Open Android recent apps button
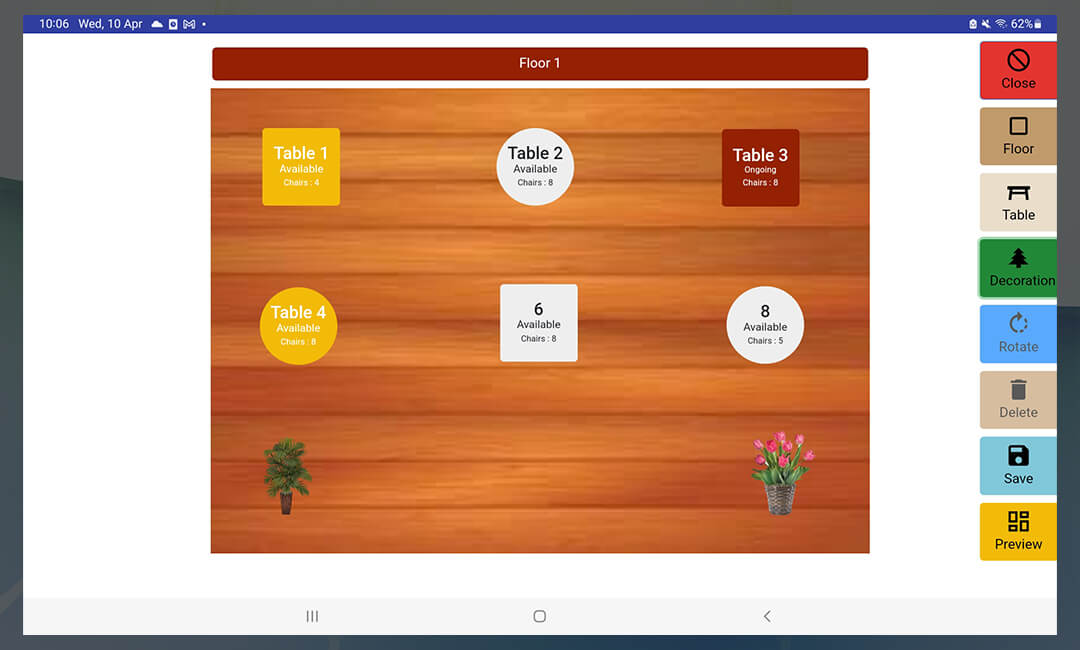Viewport: 1080px width, 650px height. click(312, 616)
